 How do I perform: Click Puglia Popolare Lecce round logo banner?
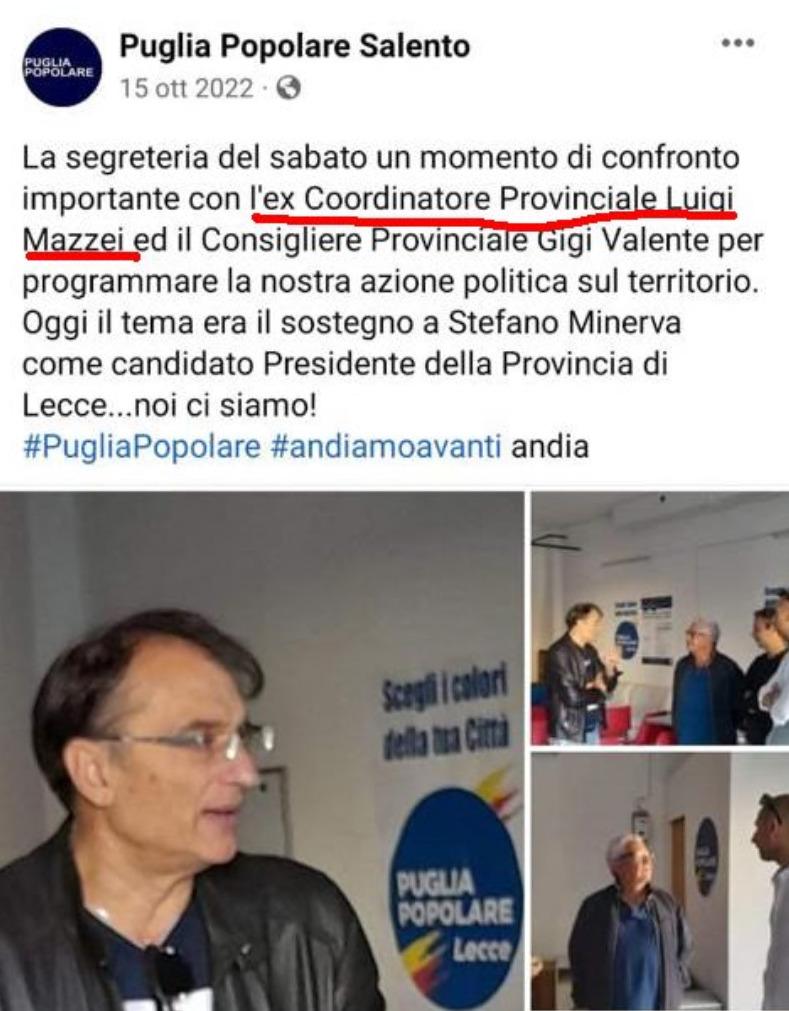pyautogui.click(x=456, y=901)
